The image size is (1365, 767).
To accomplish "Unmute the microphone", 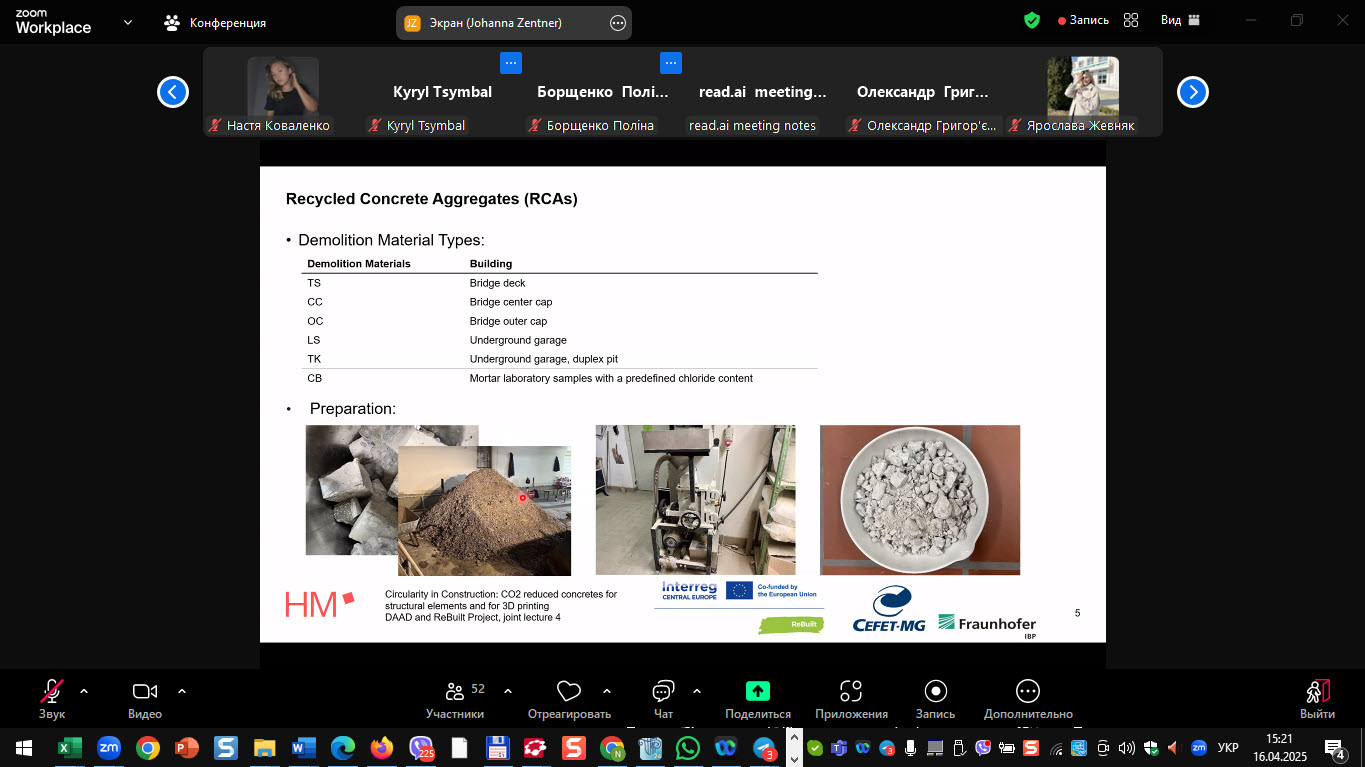I will point(51,691).
